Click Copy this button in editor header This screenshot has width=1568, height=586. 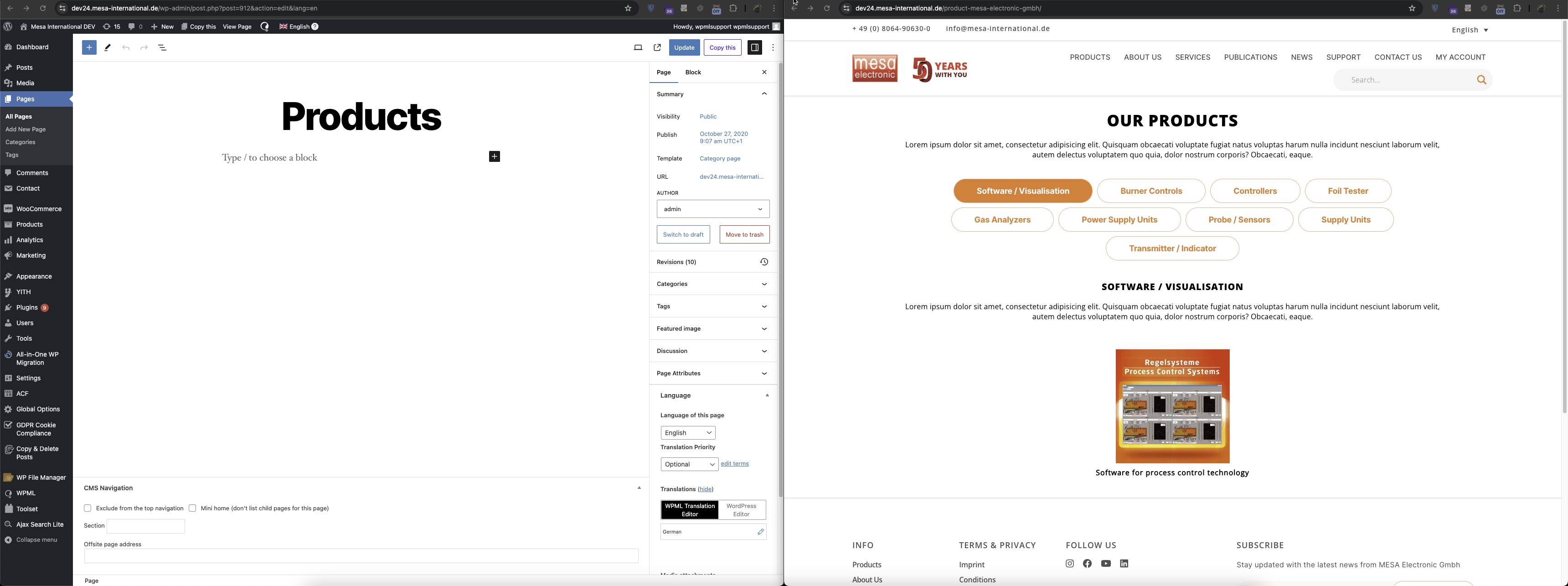click(x=722, y=47)
